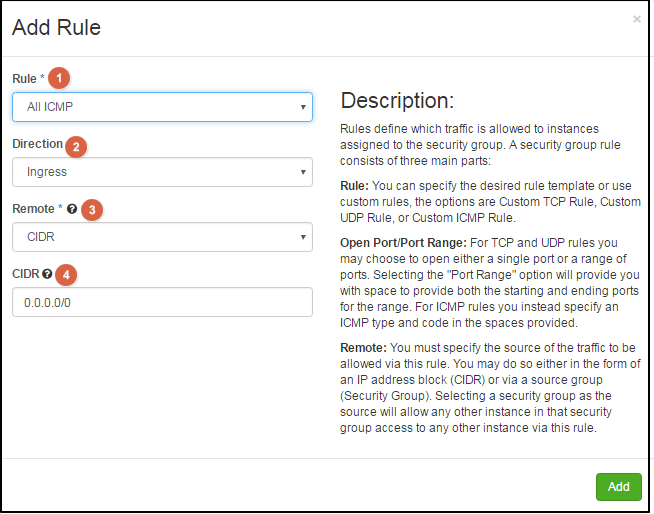This screenshot has width=654, height=514.
Task: Click the arrow on the Rule select
Action: [303, 107]
